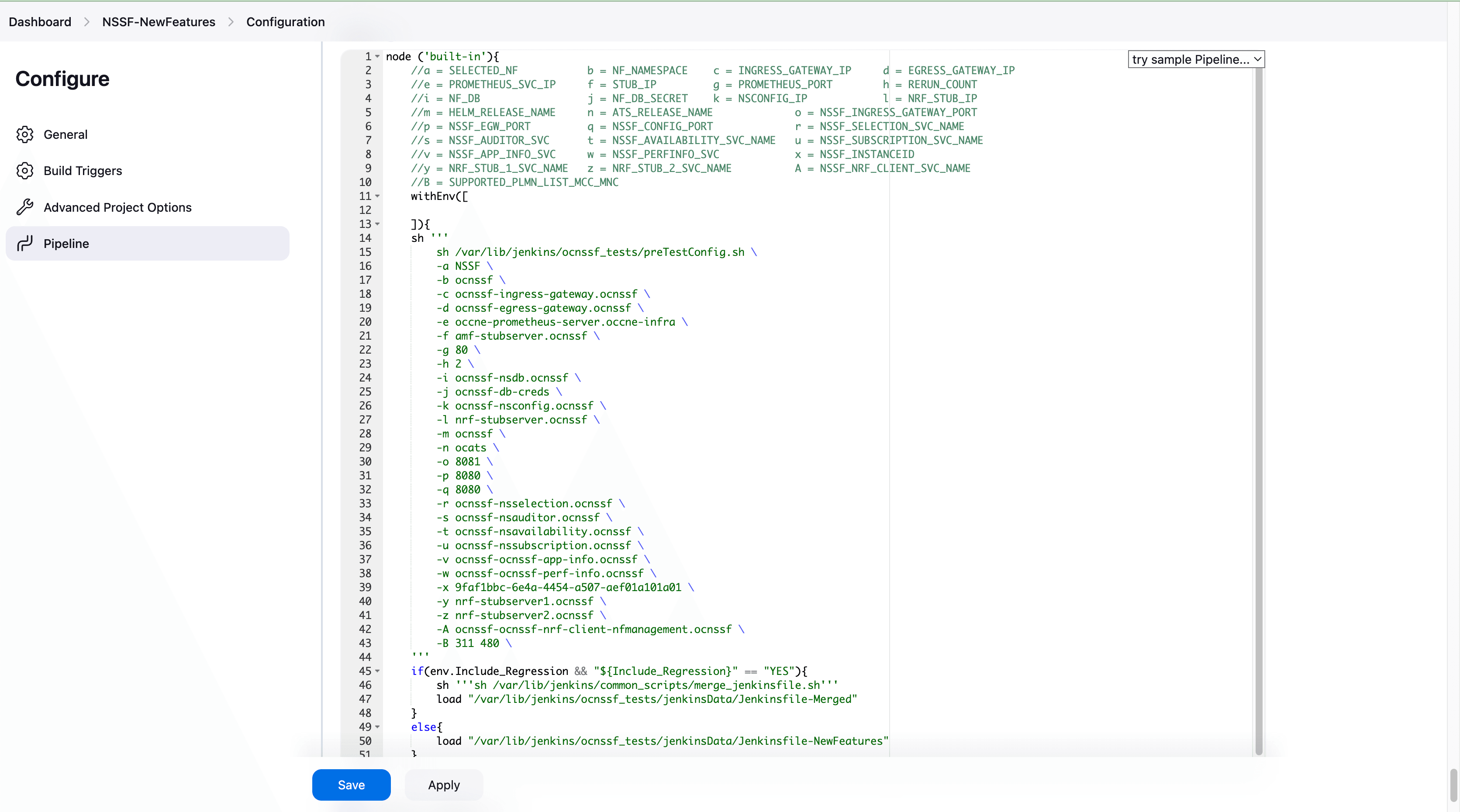Select the Configuration breadcrumb item

(x=285, y=21)
